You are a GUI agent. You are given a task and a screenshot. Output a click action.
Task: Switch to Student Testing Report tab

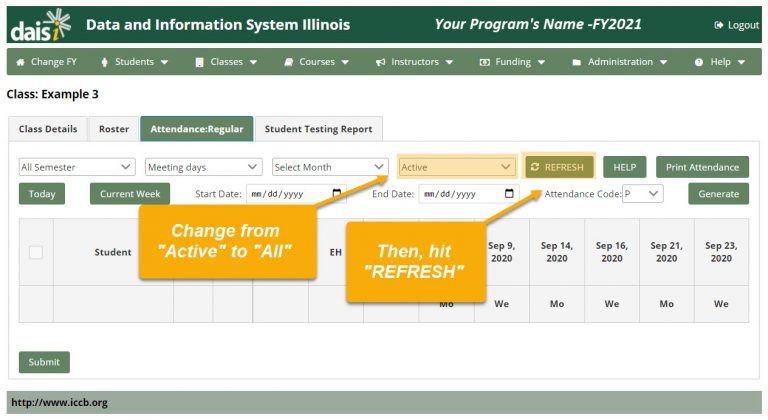(x=318, y=129)
